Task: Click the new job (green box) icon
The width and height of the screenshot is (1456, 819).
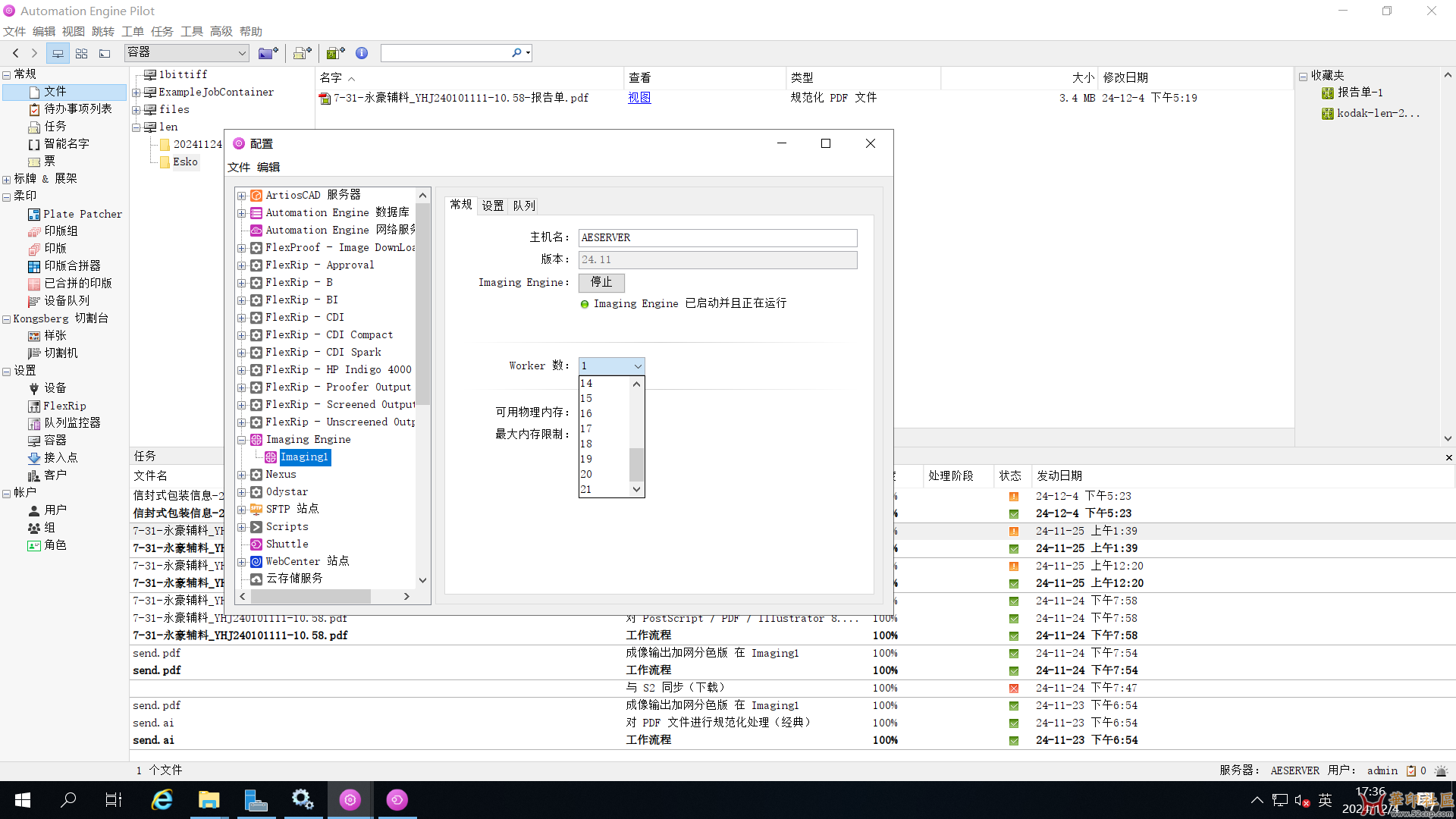Action: [x=335, y=53]
